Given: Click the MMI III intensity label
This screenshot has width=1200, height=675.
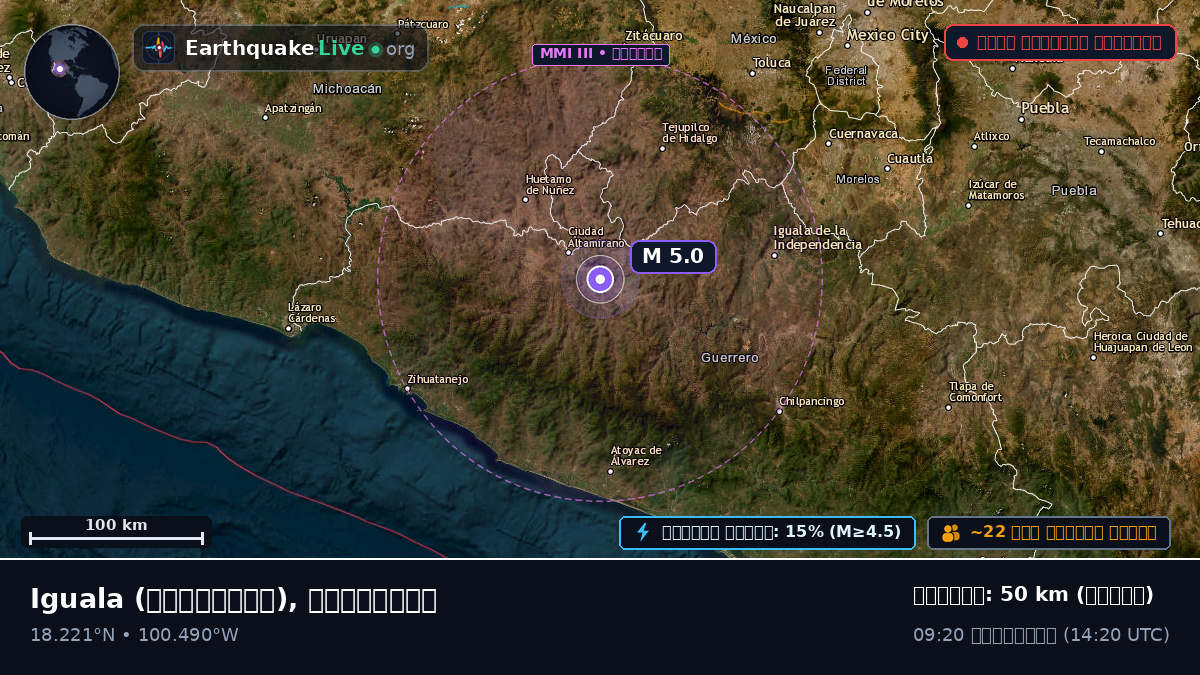Looking at the screenshot, I should click(600, 54).
